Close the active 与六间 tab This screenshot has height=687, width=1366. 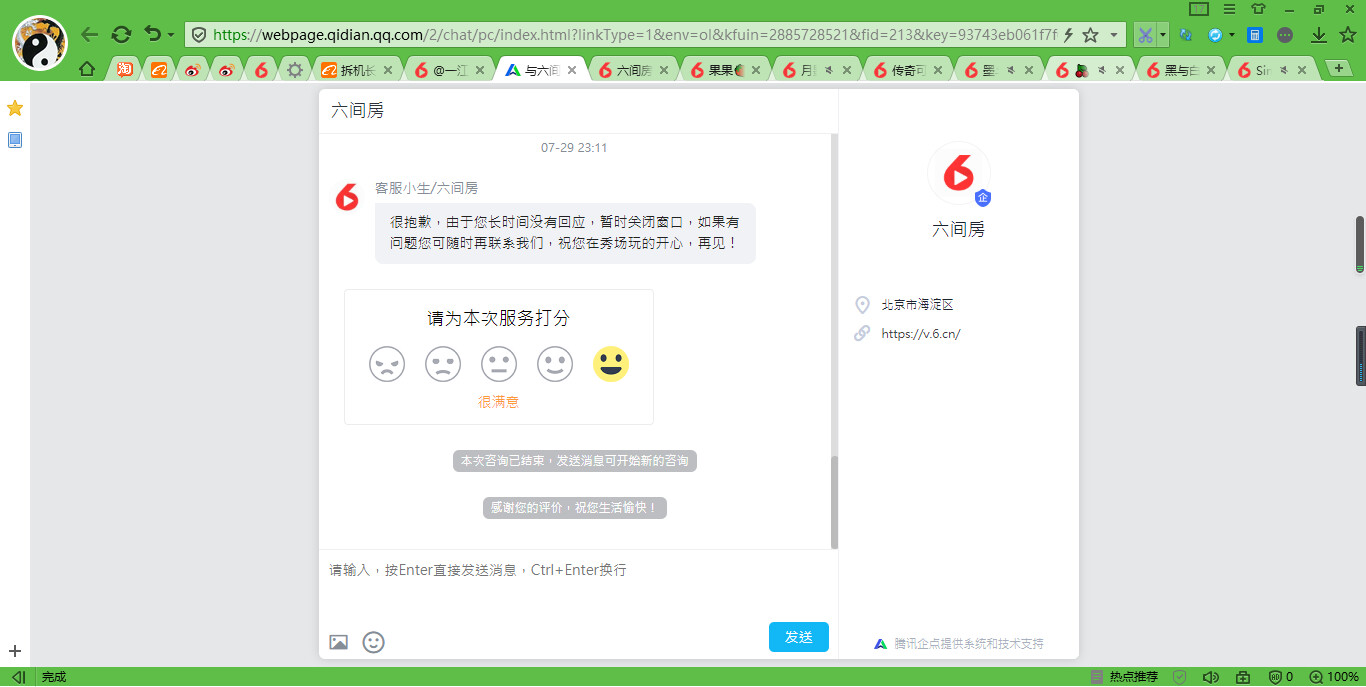571,70
